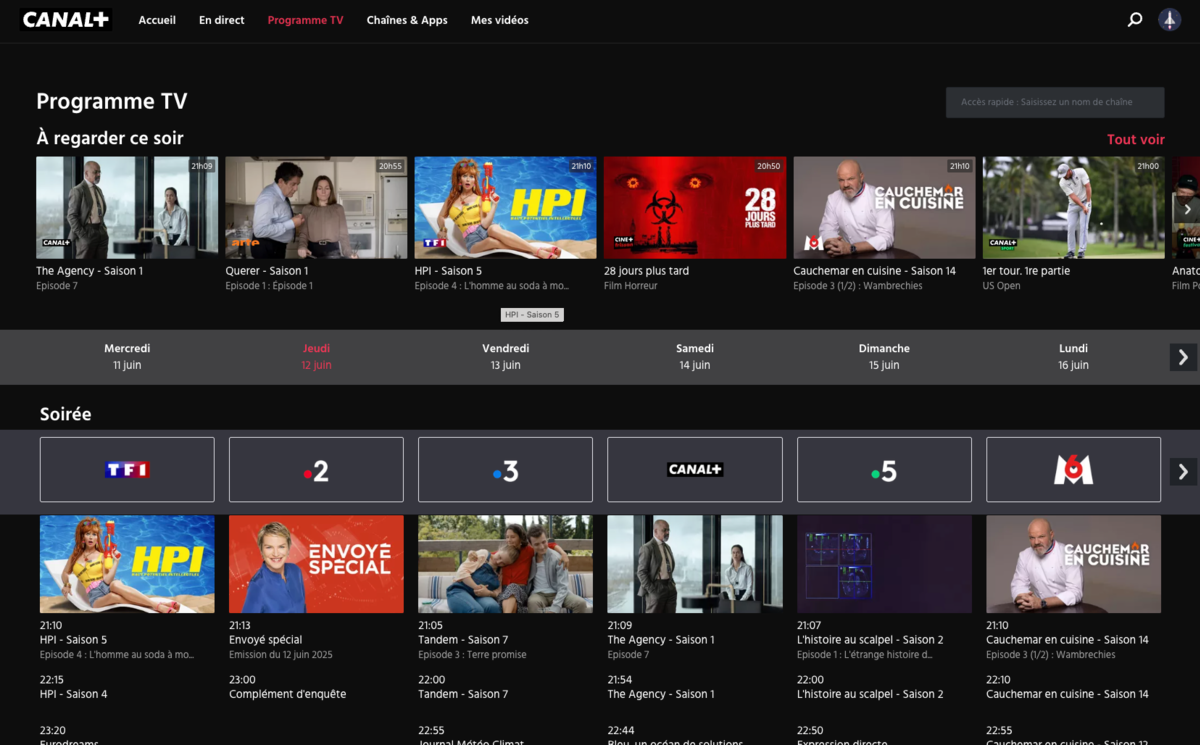Click 22:10 'Cauchemar en cuisine - Saison 14' listing
The width and height of the screenshot is (1200, 745).
tap(1067, 694)
